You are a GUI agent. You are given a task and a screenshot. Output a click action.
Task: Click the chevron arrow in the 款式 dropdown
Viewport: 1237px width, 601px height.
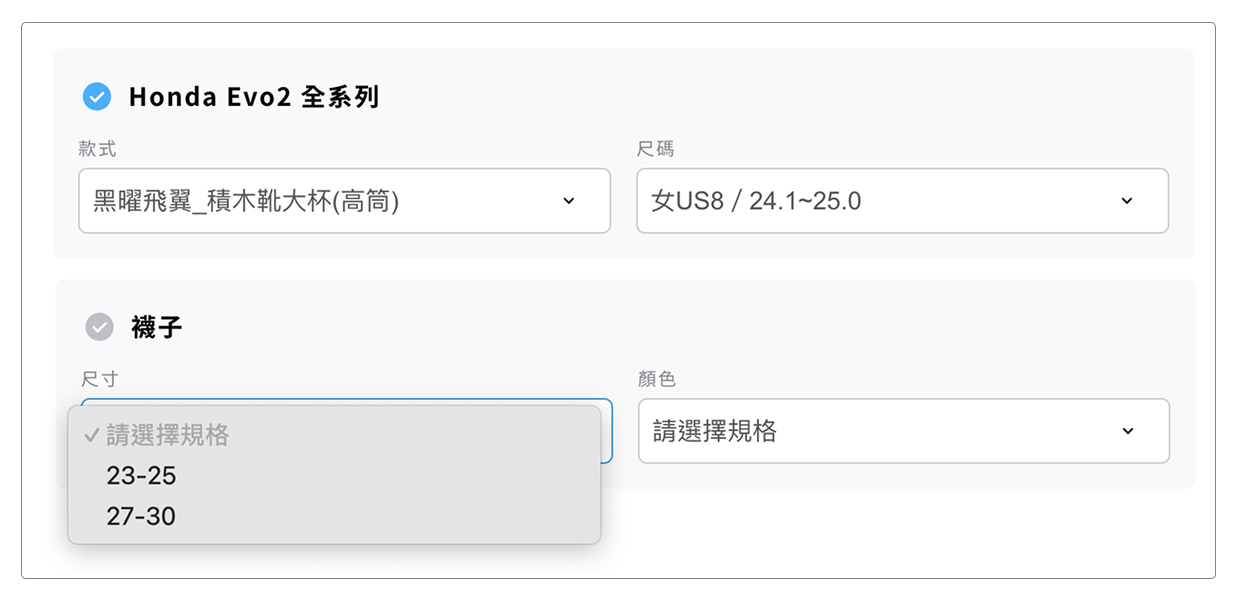569,201
